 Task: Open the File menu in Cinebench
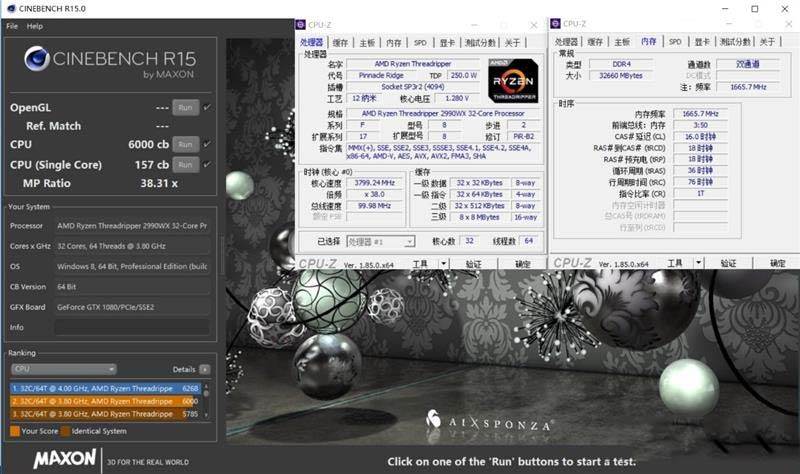[12, 26]
